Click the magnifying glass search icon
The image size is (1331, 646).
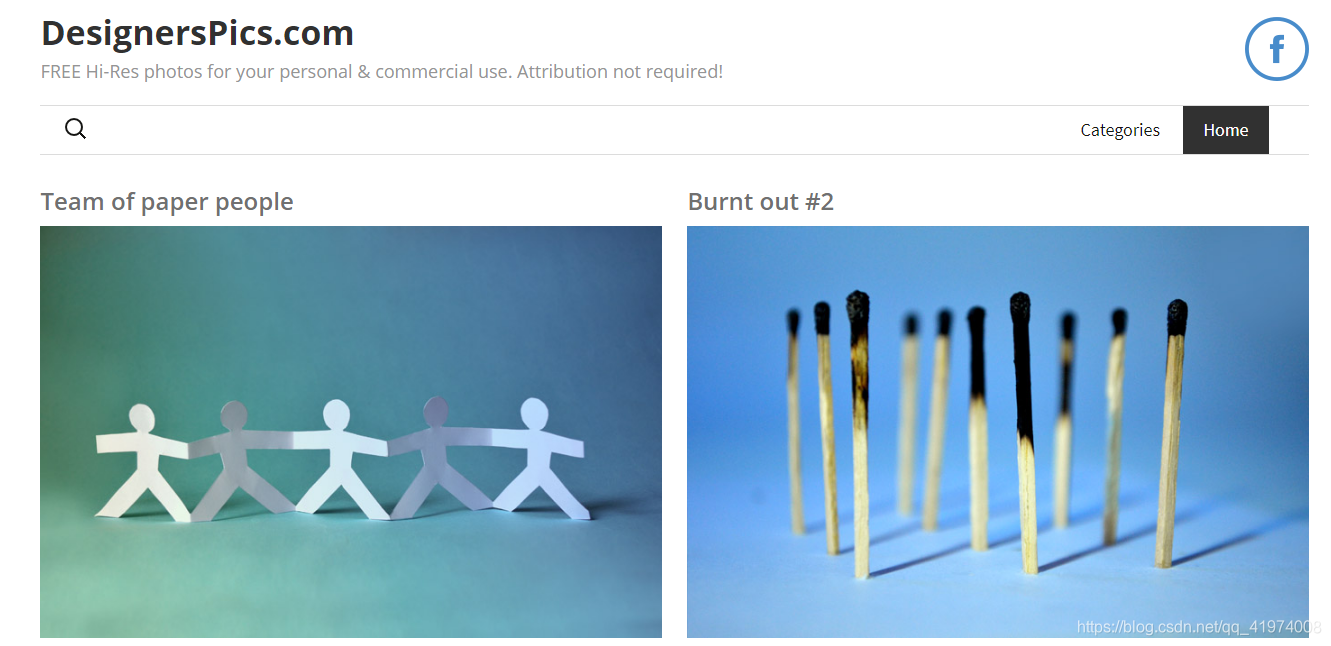75,129
